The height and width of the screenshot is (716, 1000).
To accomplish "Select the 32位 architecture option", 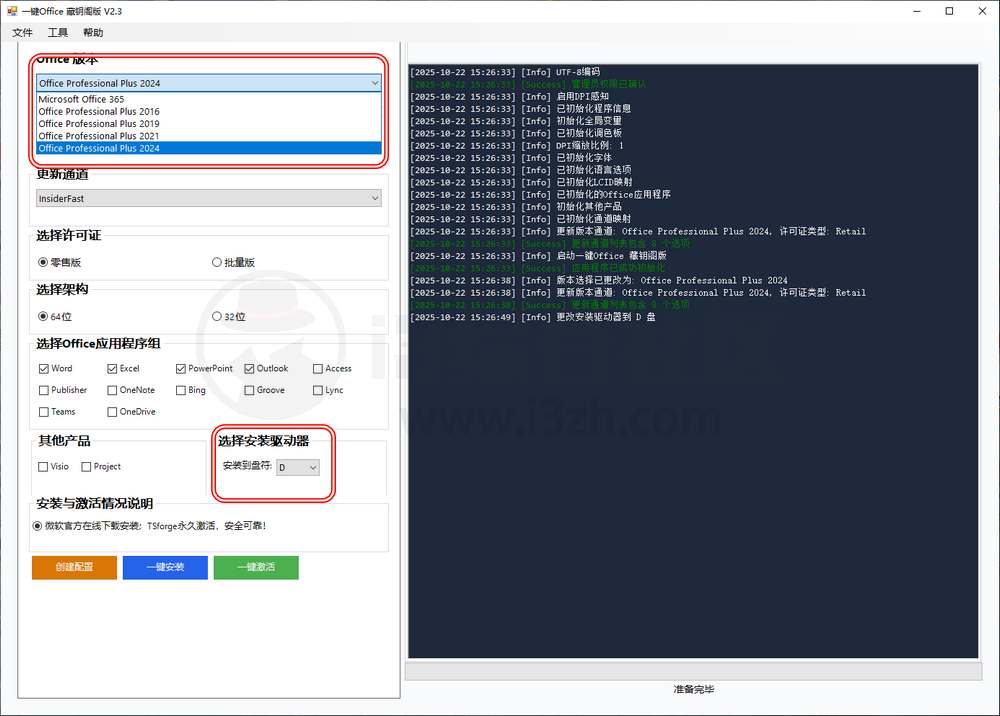I will point(217,317).
